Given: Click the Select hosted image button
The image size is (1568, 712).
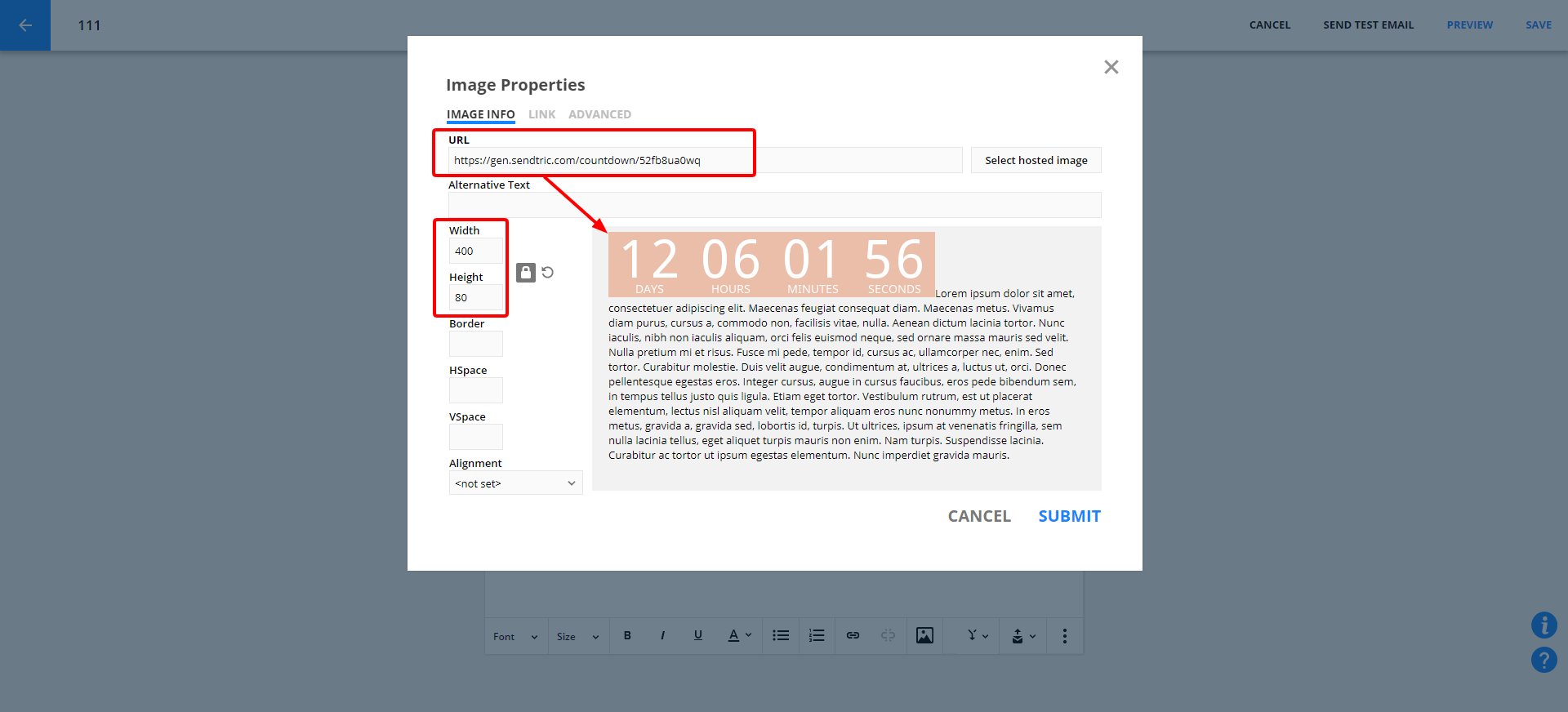Looking at the screenshot, I should pyautogui.click(x=1036, y=160).
